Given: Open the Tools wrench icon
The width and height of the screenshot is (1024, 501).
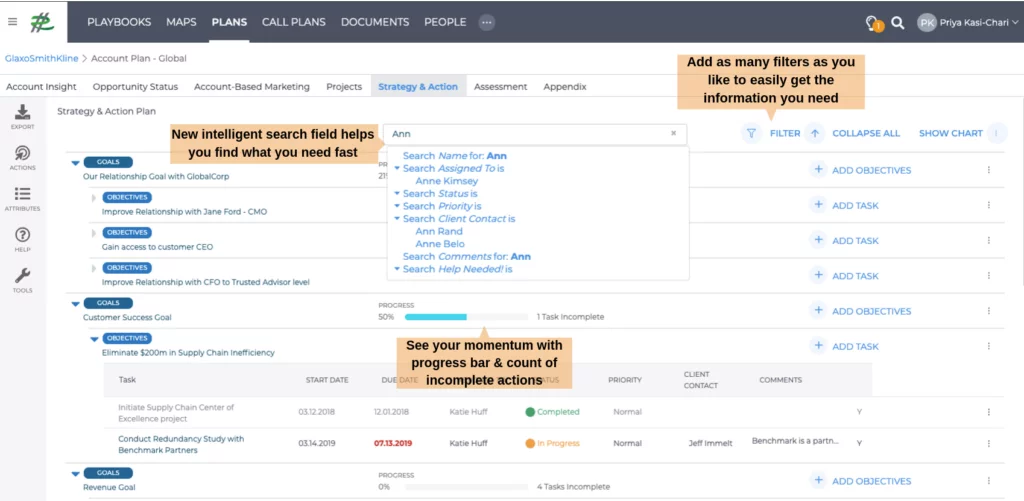Looking at the screenshot, I should [x=22, y=280].
